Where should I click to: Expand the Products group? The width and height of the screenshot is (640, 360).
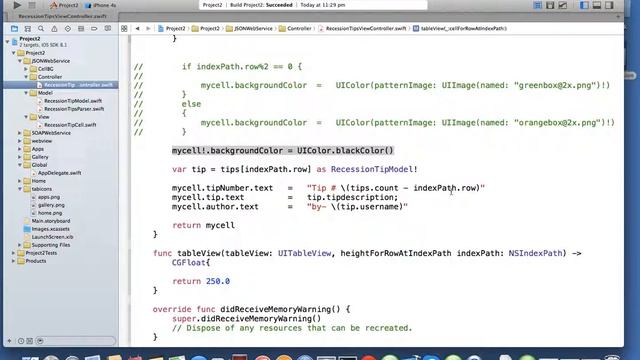13,261
